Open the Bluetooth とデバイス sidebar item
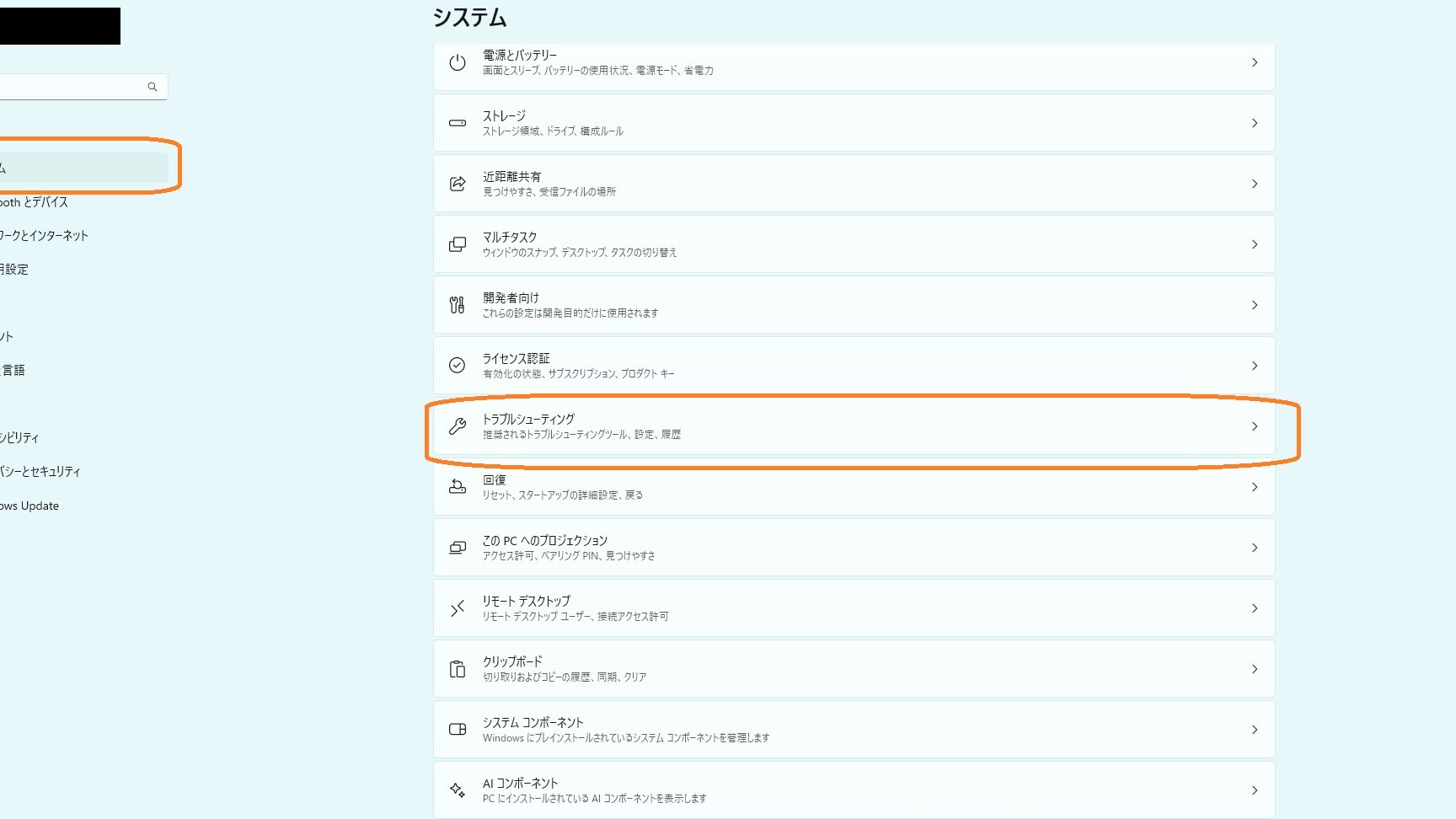1456x819 pixels. (34, 202)
